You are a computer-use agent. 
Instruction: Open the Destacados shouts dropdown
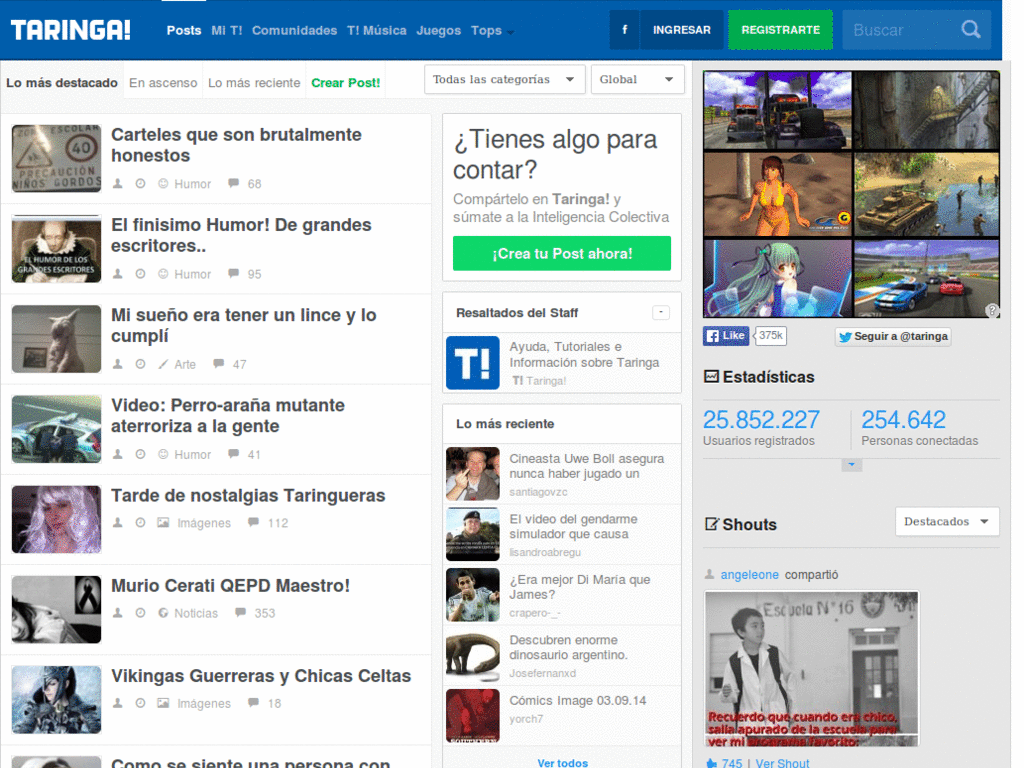coord(947,521)
